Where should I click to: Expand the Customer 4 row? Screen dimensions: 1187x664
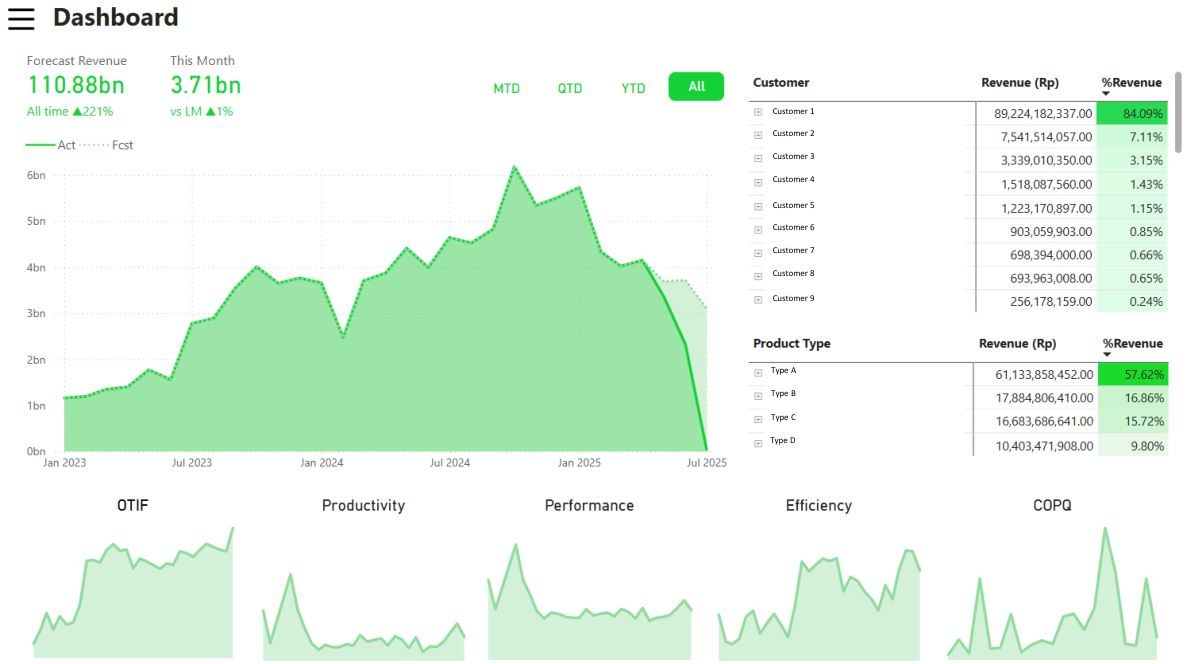758,182
